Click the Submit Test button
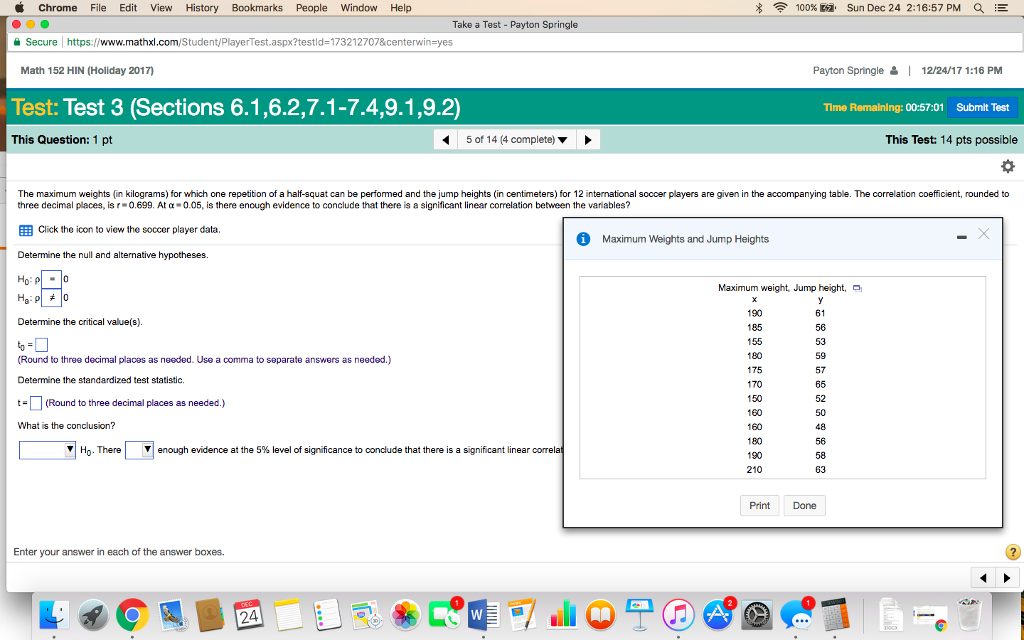This screenshot has width=1024, height=640. (x=982, y=107)
